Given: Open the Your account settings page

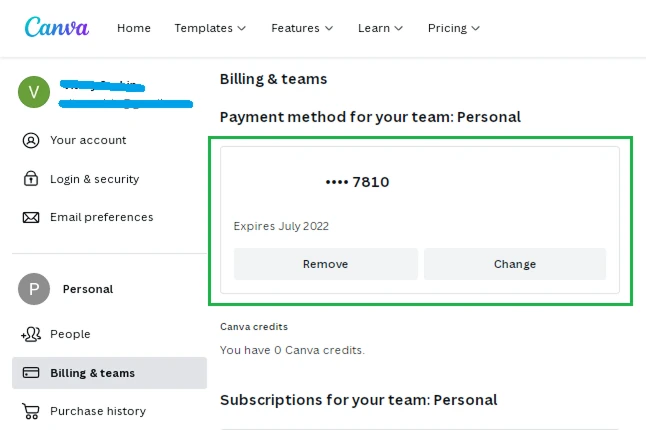Looking at the screenshot, I should point(88,140).
